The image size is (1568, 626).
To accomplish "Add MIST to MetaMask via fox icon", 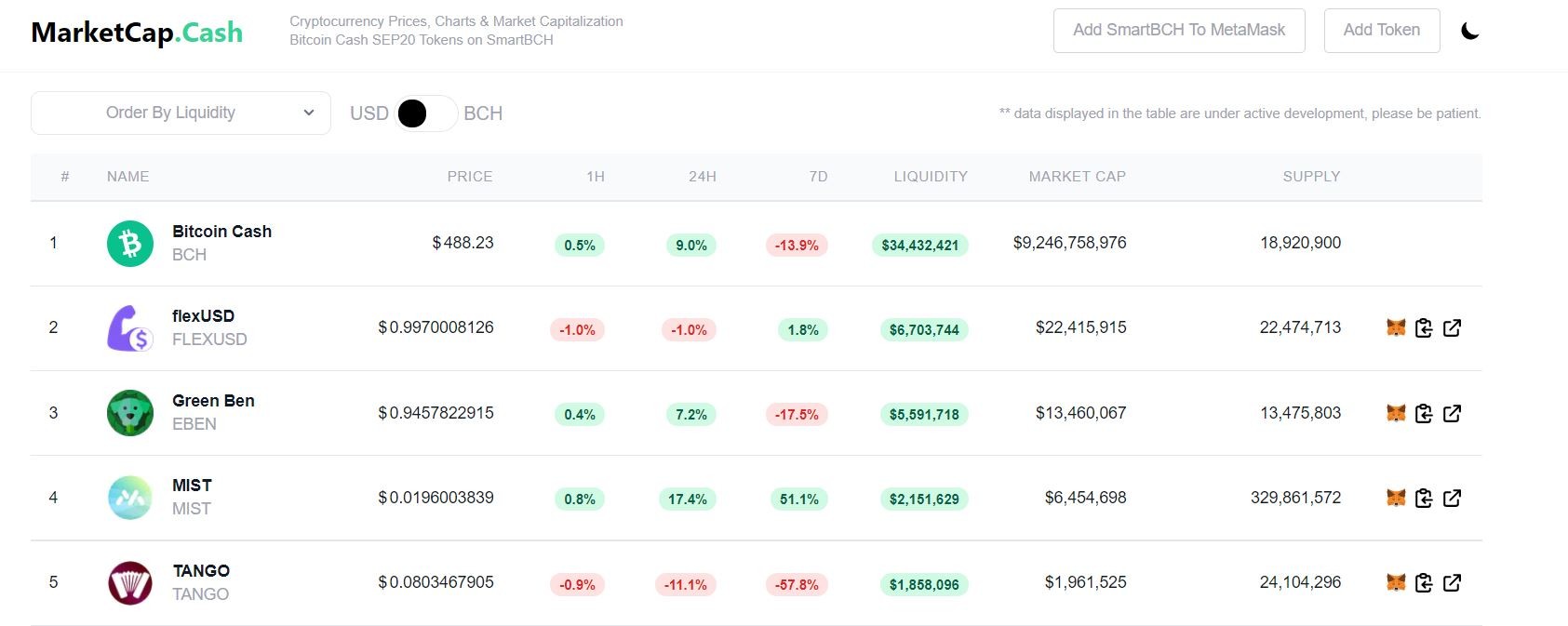I will pos(1396,498).
